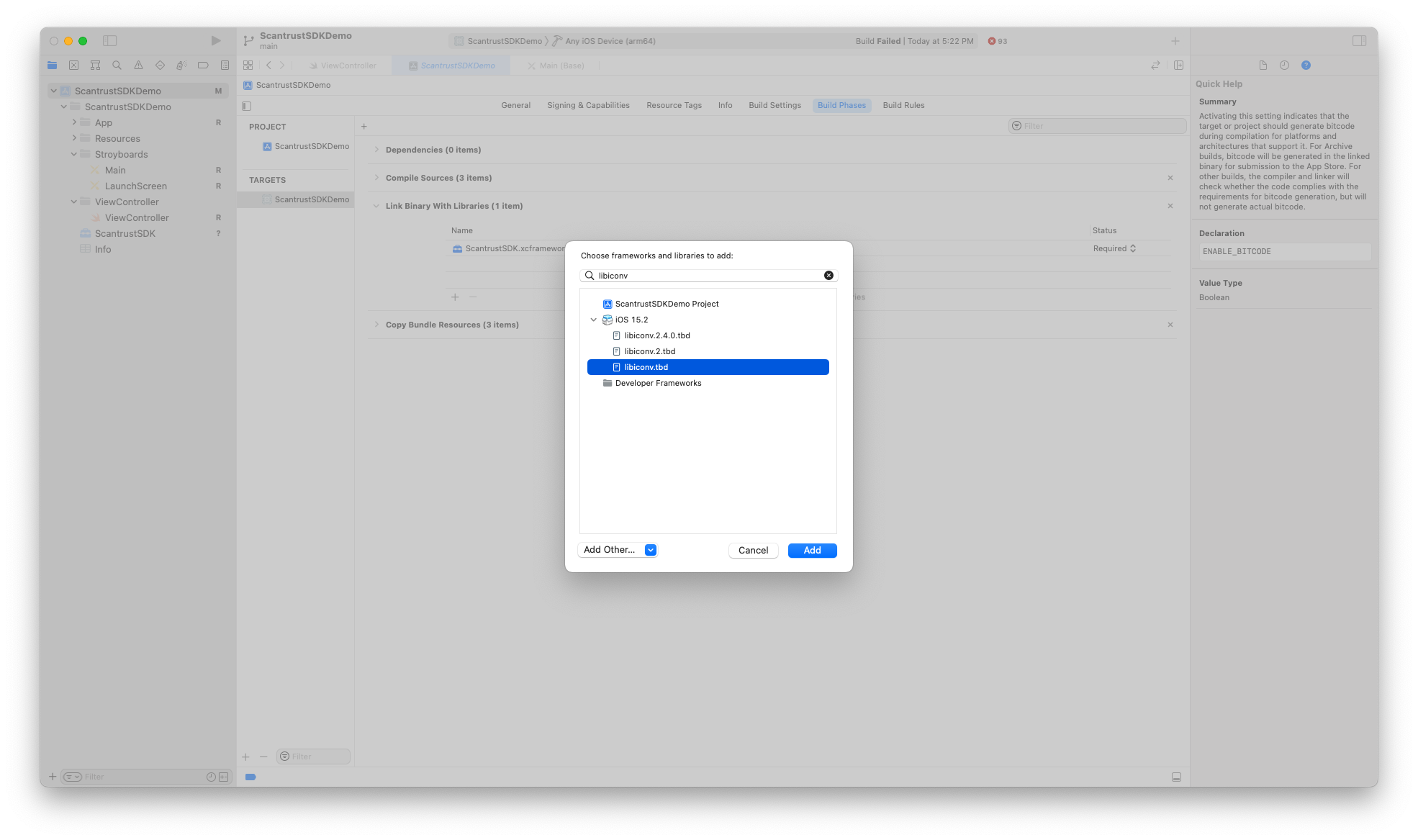Click the error count badge showing 93
Viewport: 1418px width, 840px height.
click(x=998, y=41)
